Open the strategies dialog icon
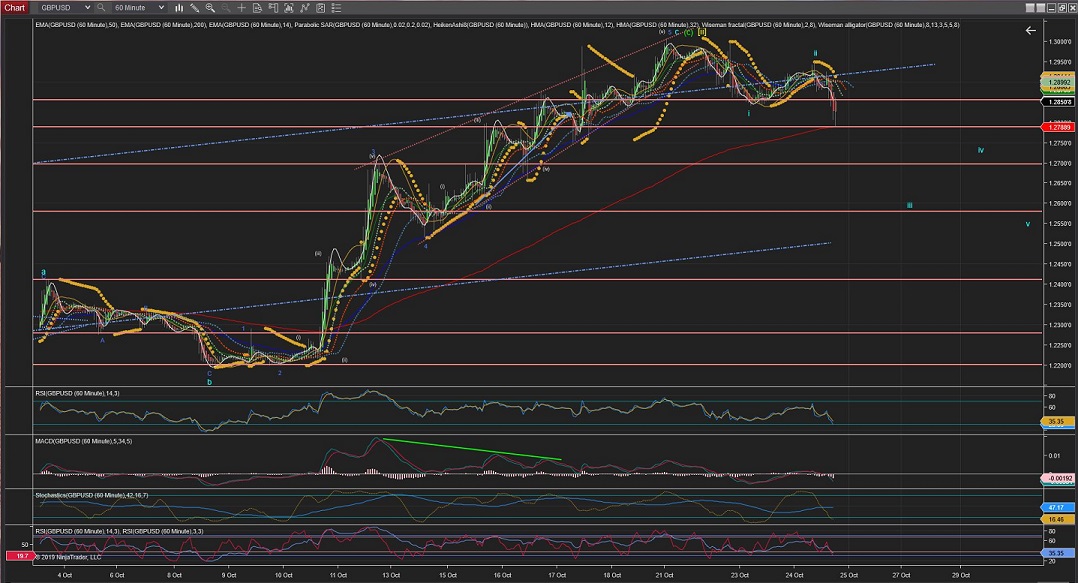Image resolution: width=1078 pixels, height=583 pixels. (305, 8)
